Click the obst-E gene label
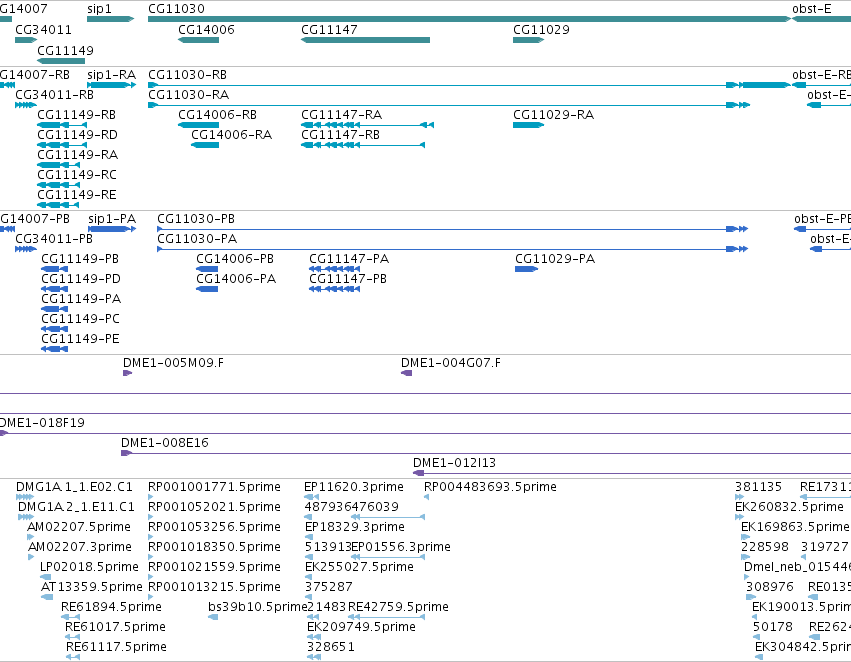 point(811,9)
